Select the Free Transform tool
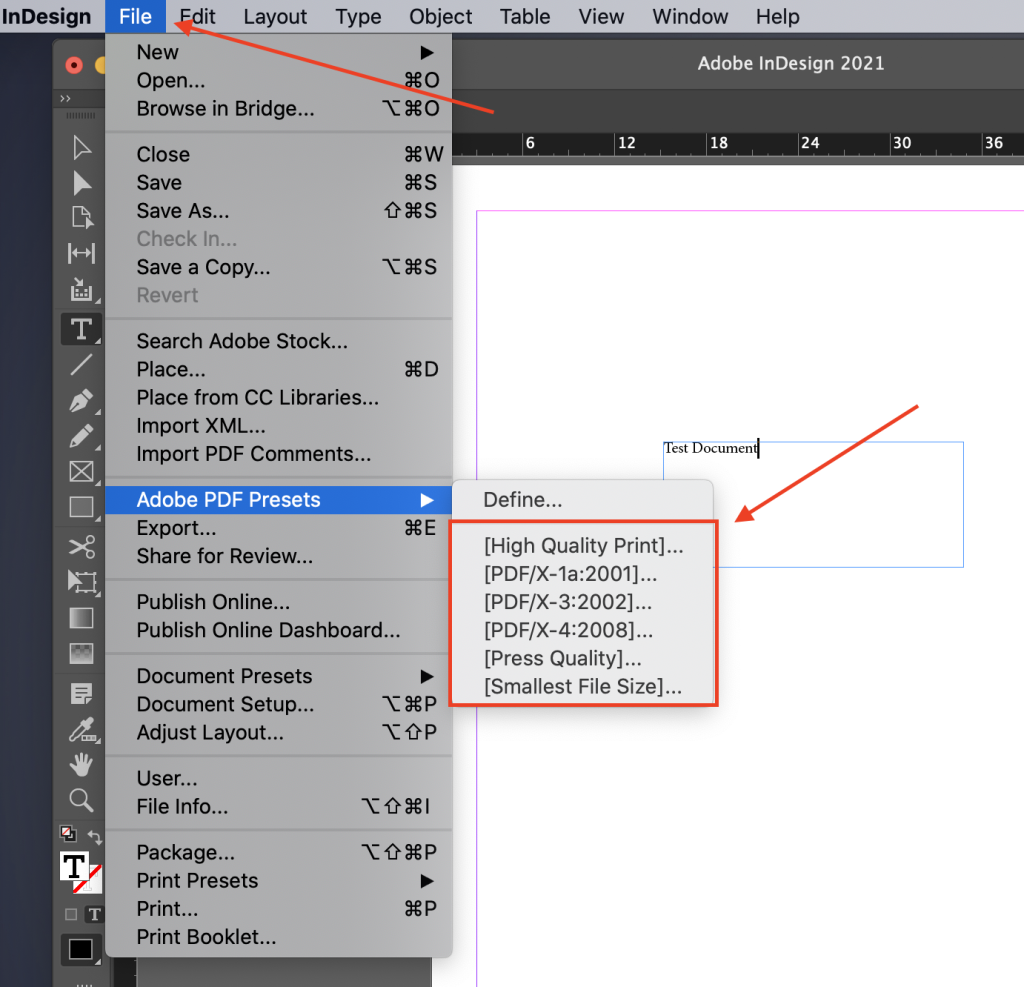The image size is (1024, 987). [81, 581]
